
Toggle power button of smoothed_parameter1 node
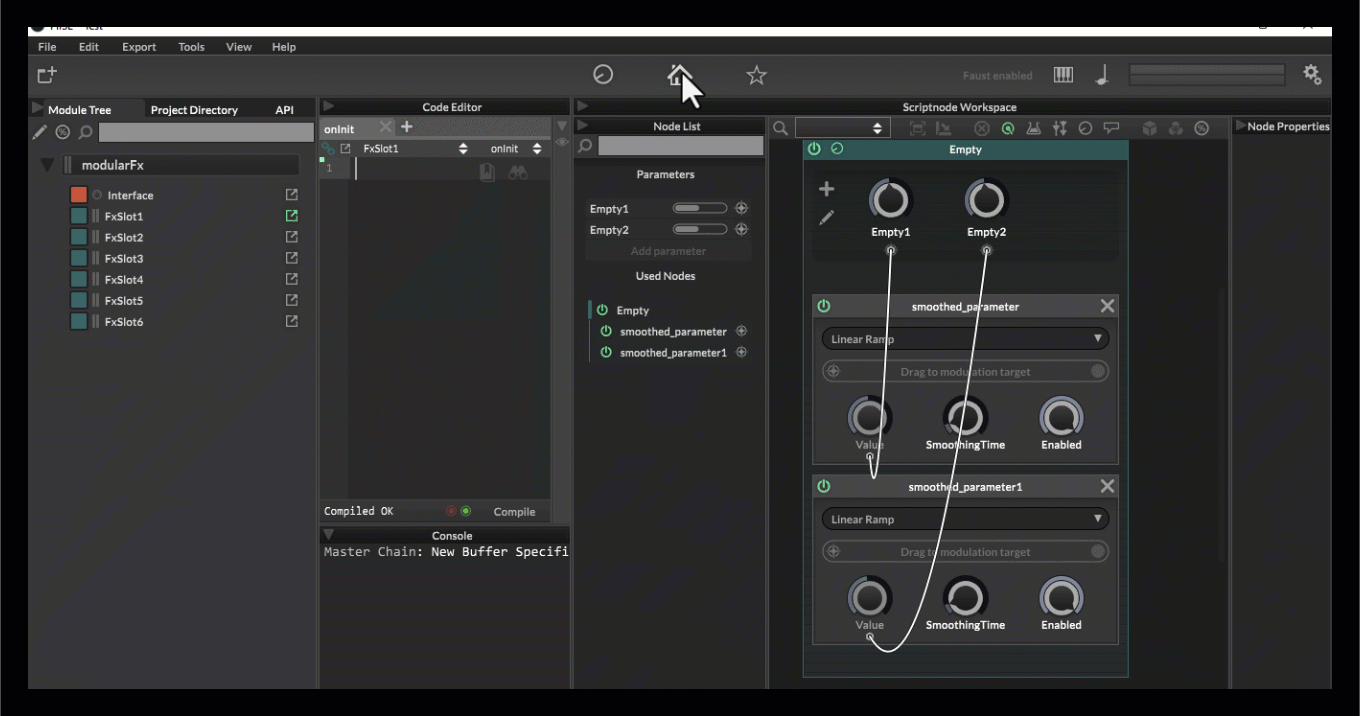point(824,486)
